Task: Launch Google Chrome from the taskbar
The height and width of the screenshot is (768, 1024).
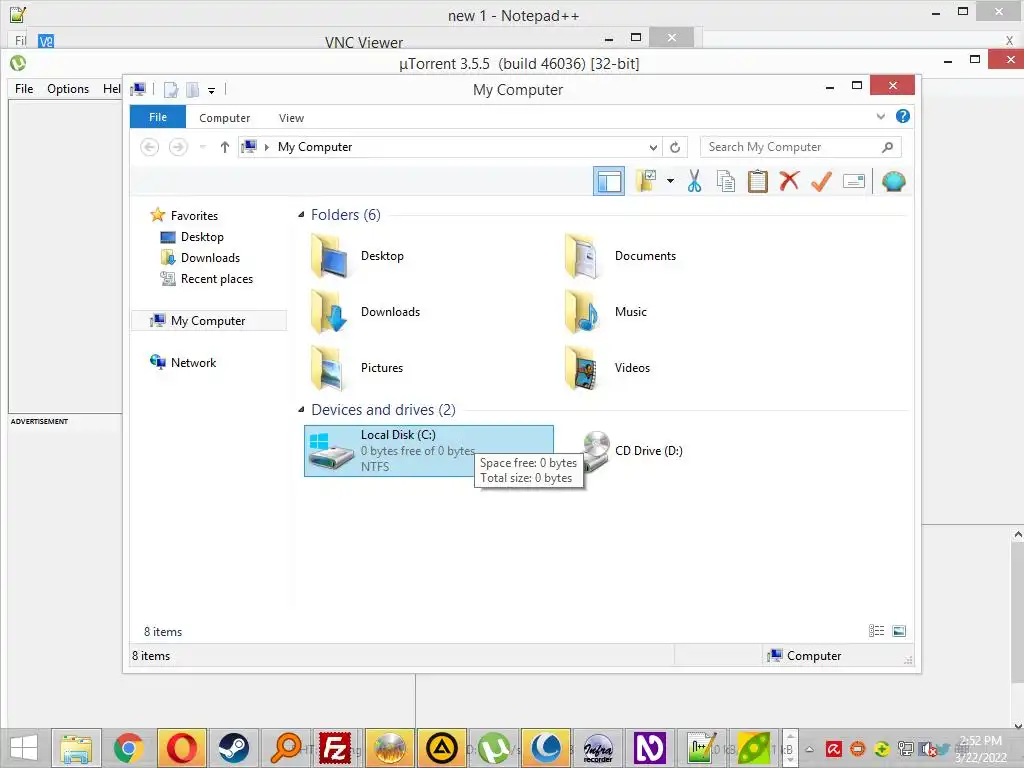Action: coord(129,748)
